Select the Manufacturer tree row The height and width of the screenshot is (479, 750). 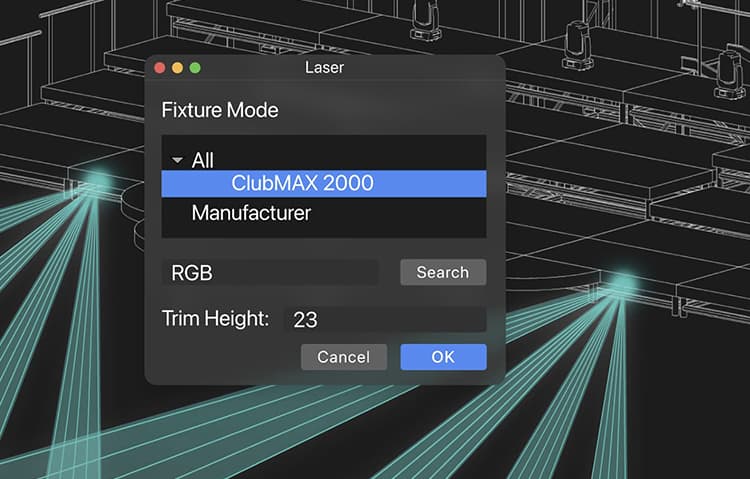[x=324, y=213]
